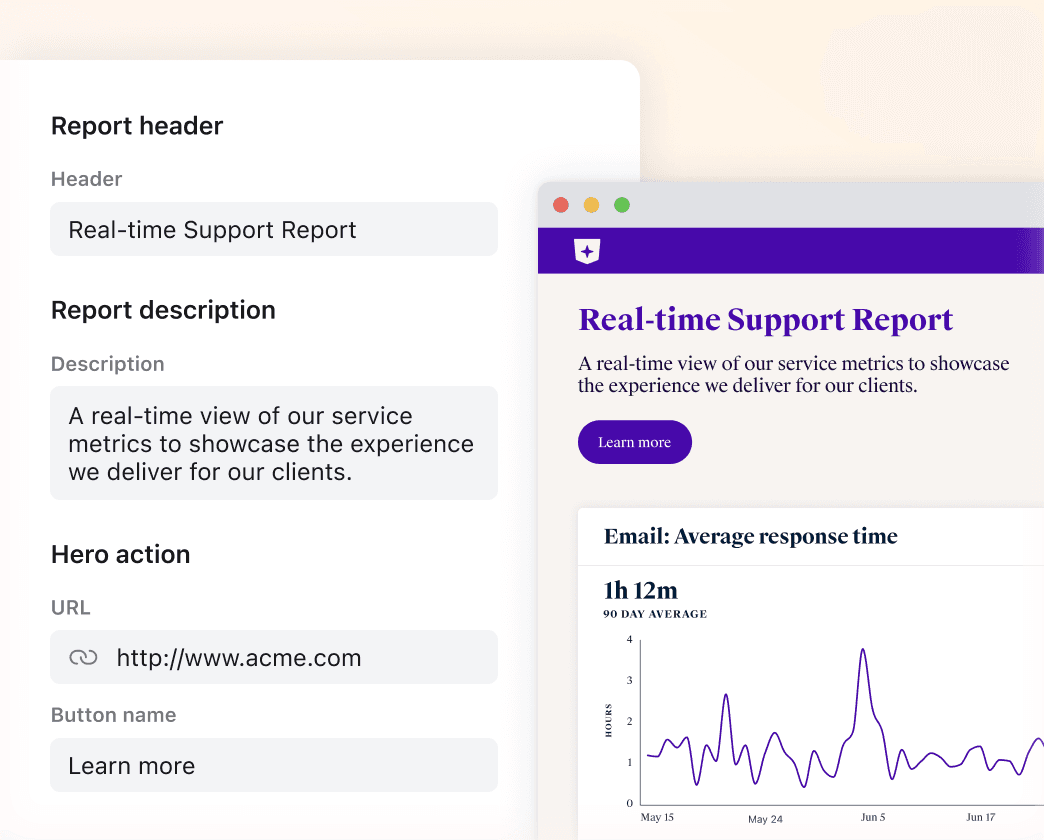Click into the Description text area

273,443
